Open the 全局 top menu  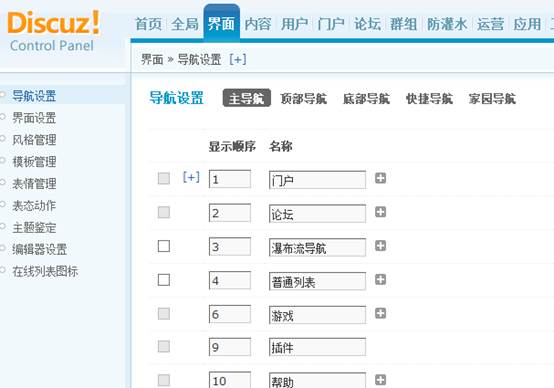tap(185, 24)
